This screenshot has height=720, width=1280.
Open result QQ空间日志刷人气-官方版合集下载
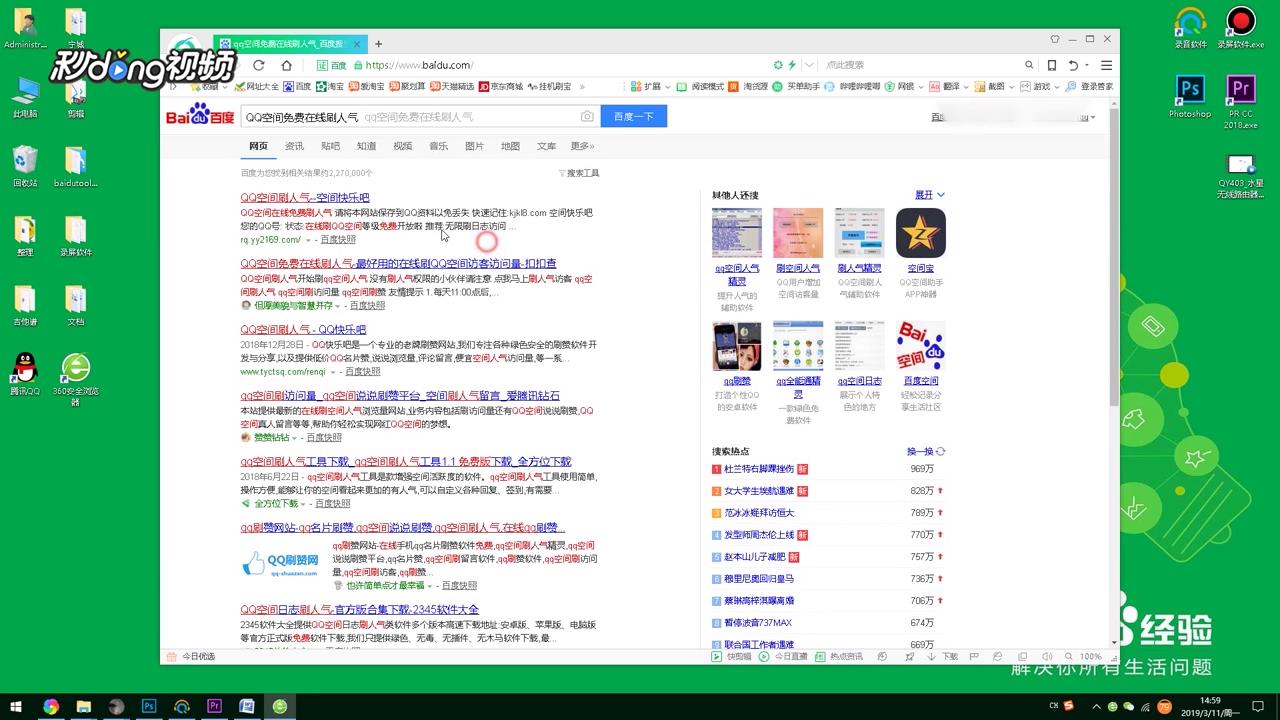tap(359, 610)
